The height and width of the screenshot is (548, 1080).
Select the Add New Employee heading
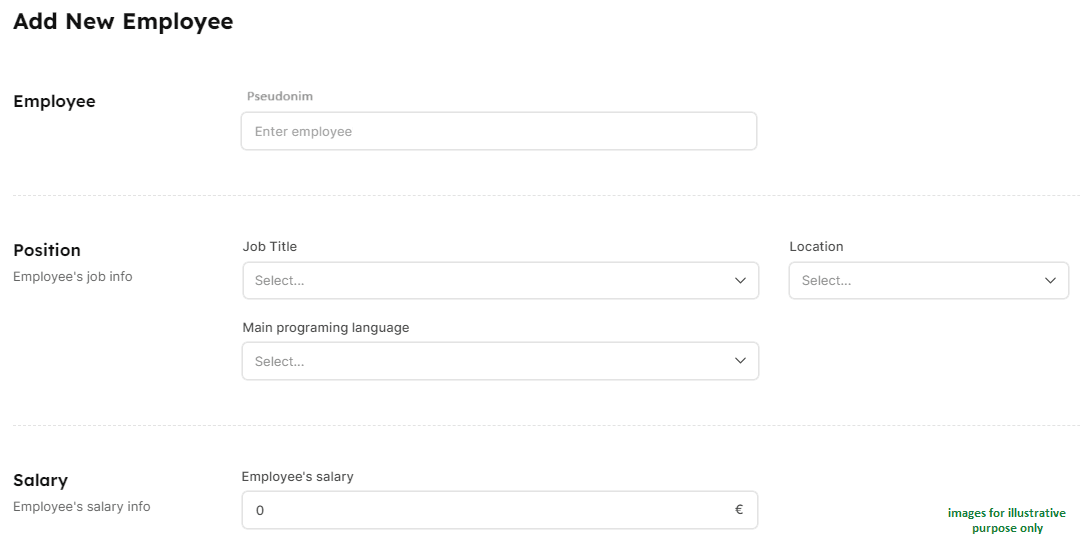point(123,22)
